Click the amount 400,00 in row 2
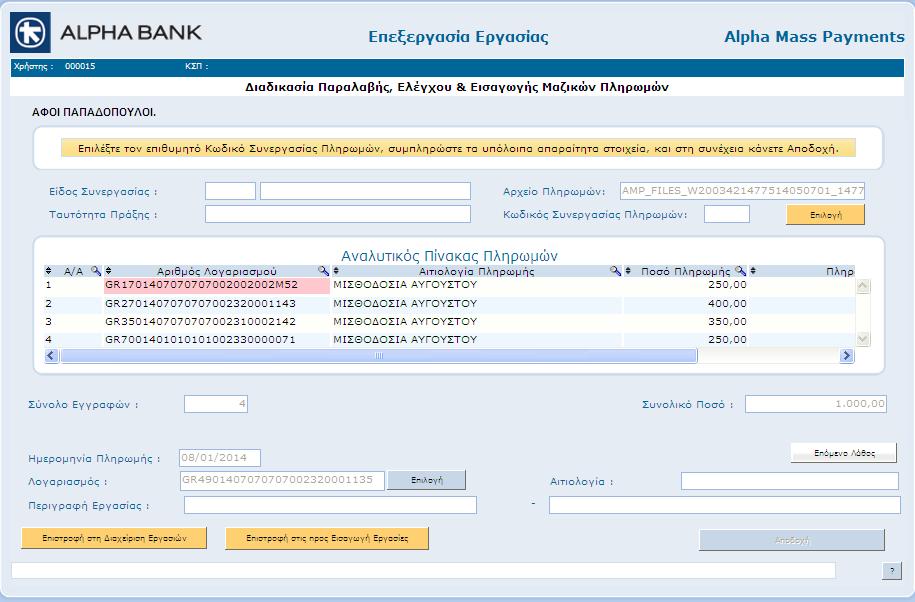 (727, 304)
